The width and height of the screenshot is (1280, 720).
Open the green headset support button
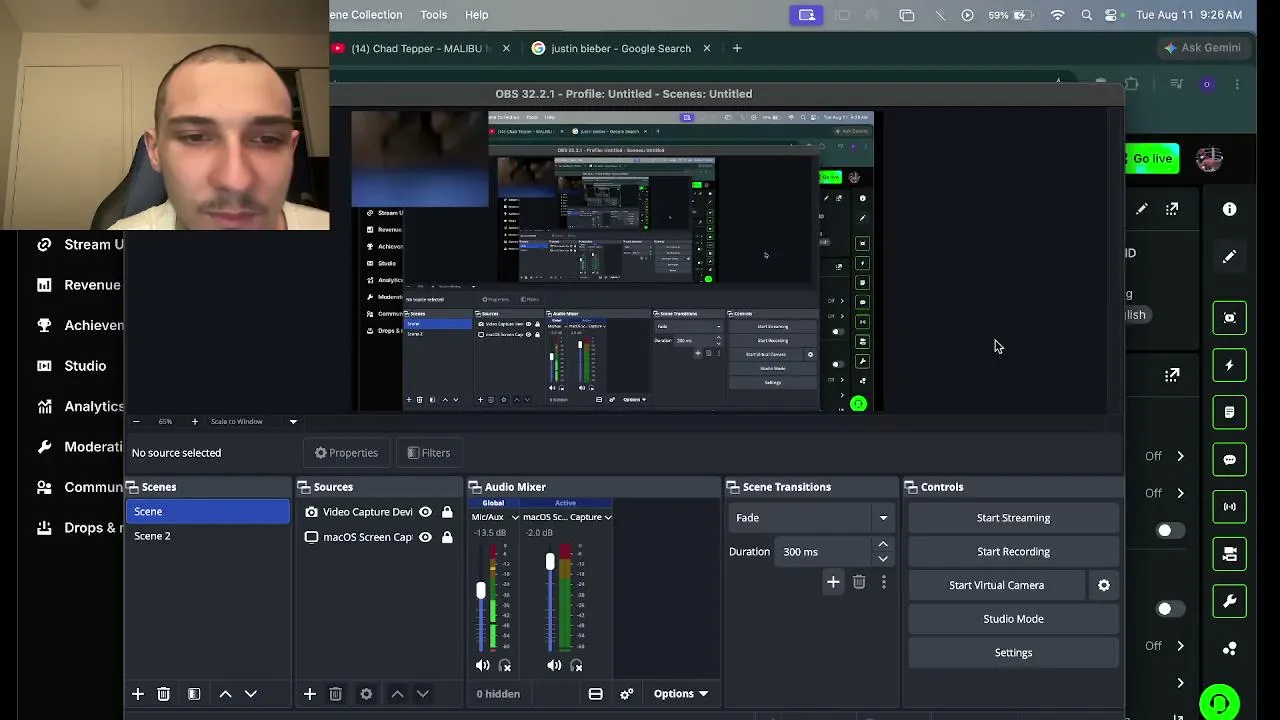click(x=1219, y=703)
